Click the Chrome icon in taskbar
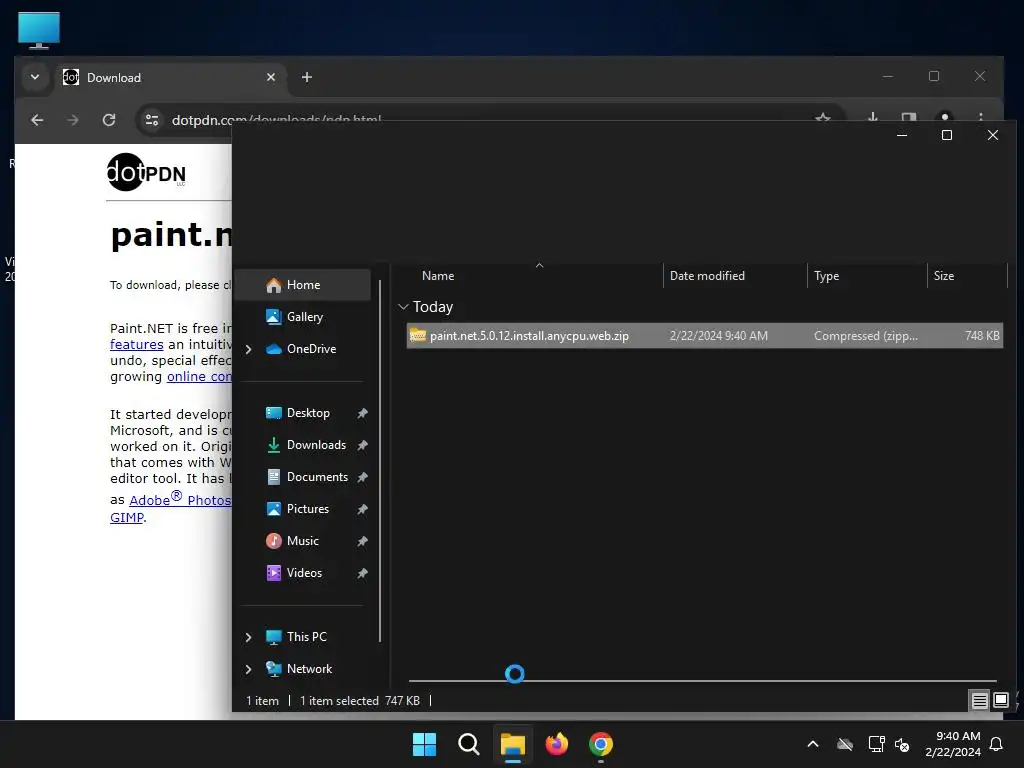 point(601,744)
